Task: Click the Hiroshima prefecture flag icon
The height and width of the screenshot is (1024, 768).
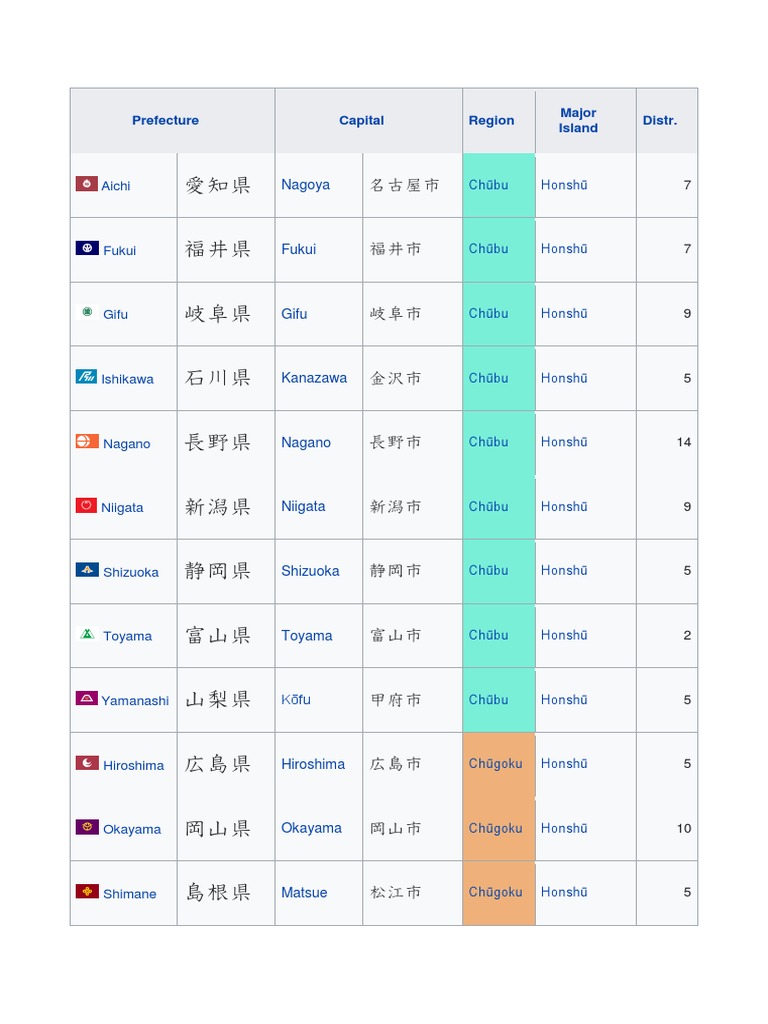Action: (87, 763)
